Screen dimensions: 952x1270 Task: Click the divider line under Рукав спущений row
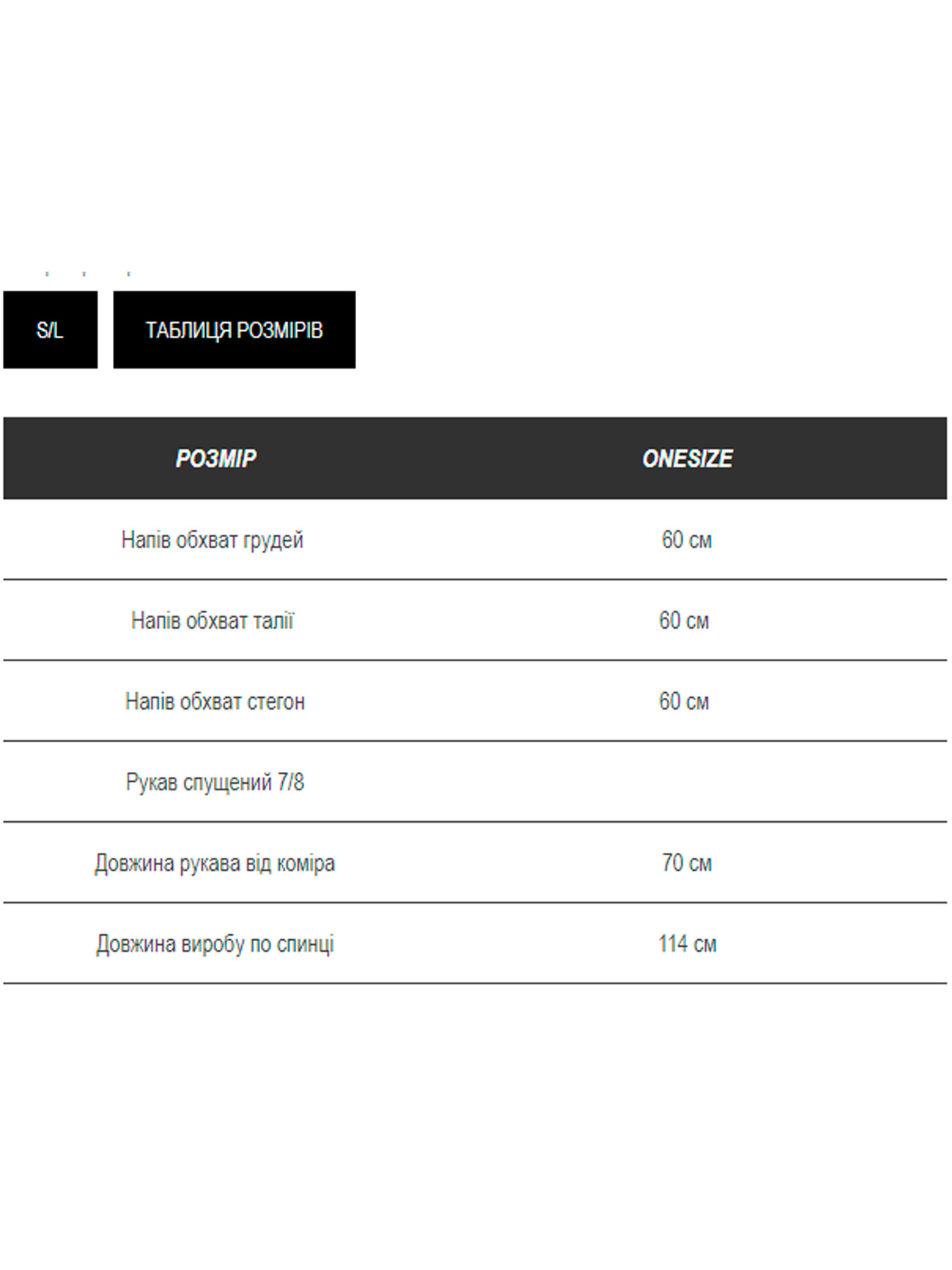click(x=475, y=821)
